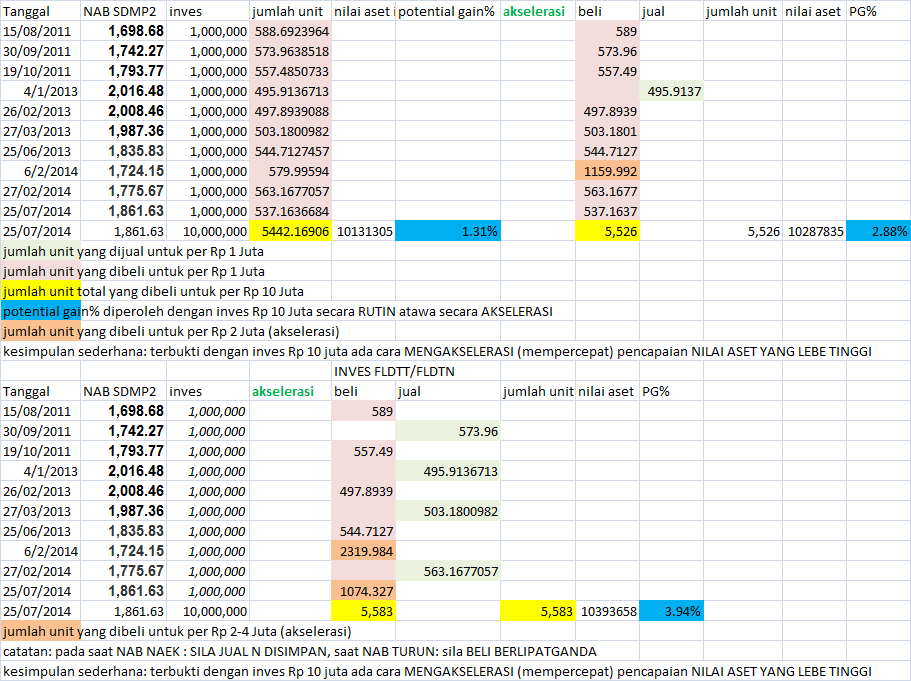Click the blue PG% result 3.94%
Image resolution: width=911 pixels, height=681 pixels.
coord(672,611)
